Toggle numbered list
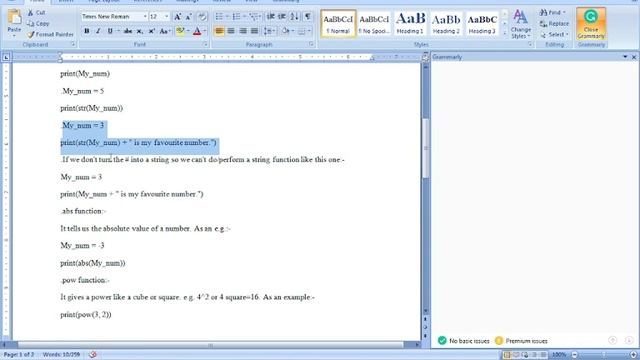The height and width of the screenshot is (360, 640). coord(236,17)
